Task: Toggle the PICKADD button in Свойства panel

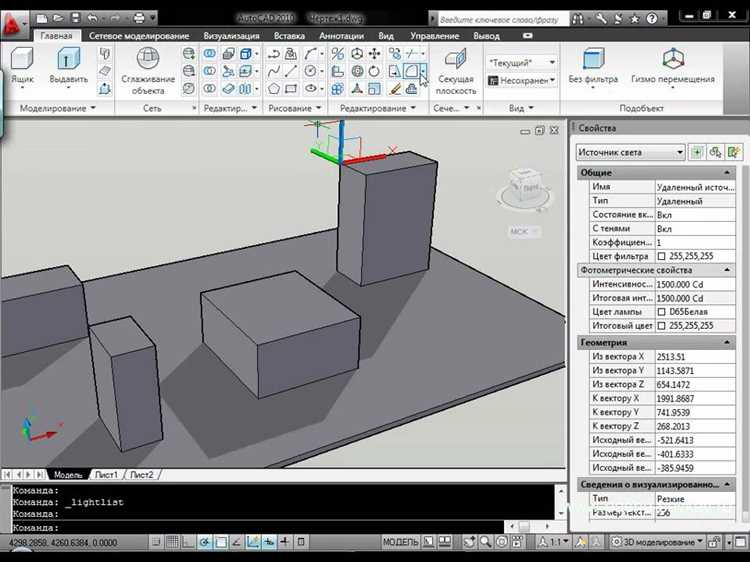Action: 697,152
